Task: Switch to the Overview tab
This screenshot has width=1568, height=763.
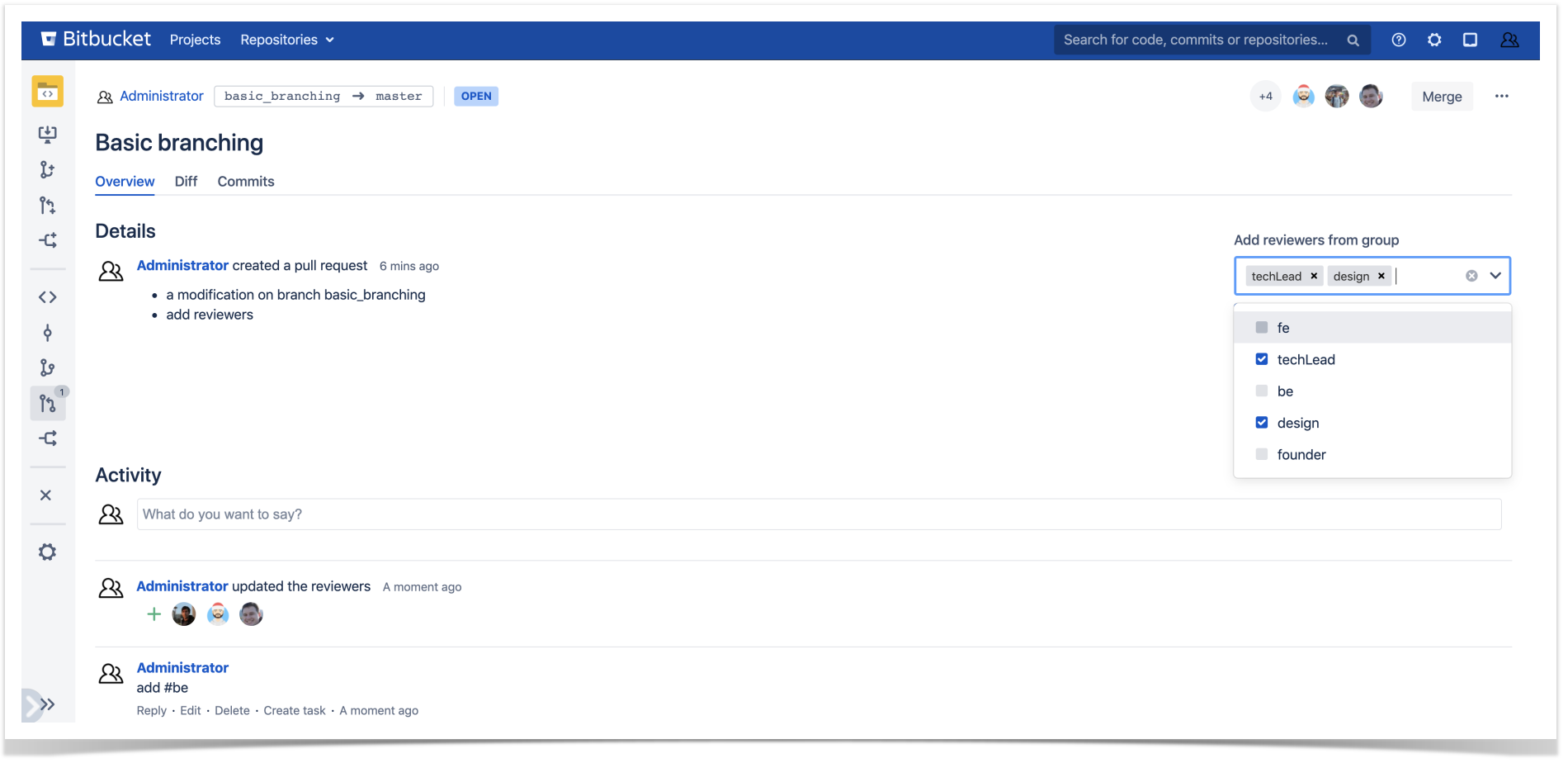Action: point(125,182)
